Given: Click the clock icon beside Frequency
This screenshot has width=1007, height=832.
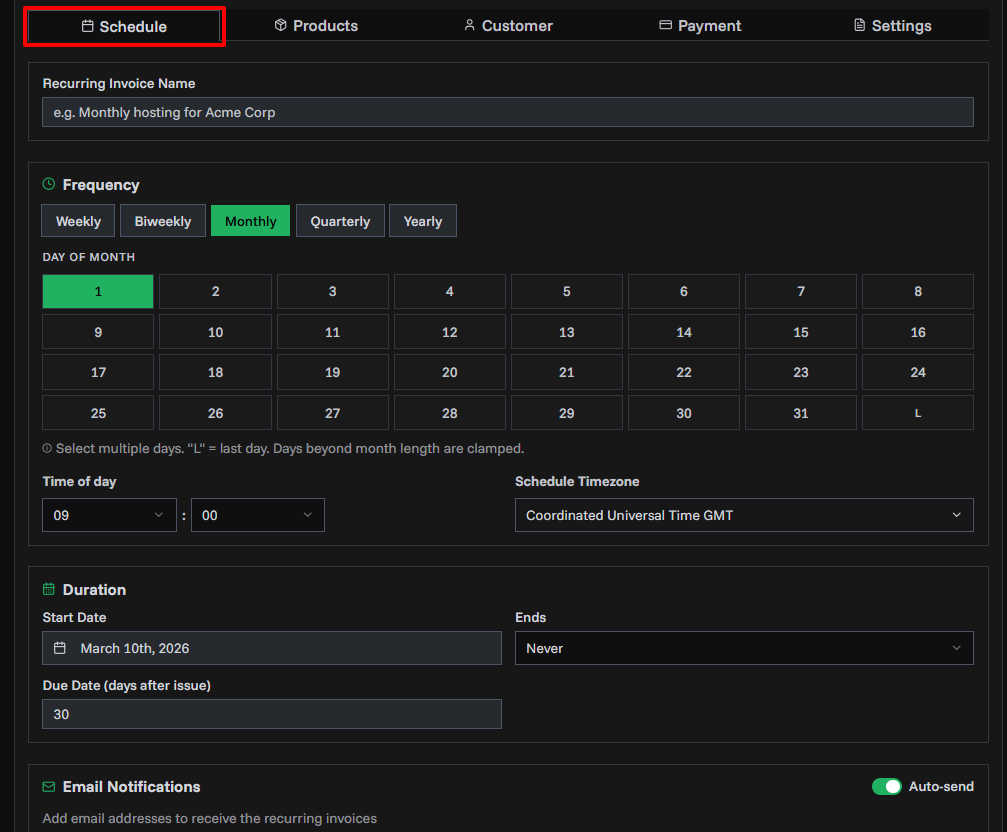Looking at the screenshot, I should [x=47, y=184].
